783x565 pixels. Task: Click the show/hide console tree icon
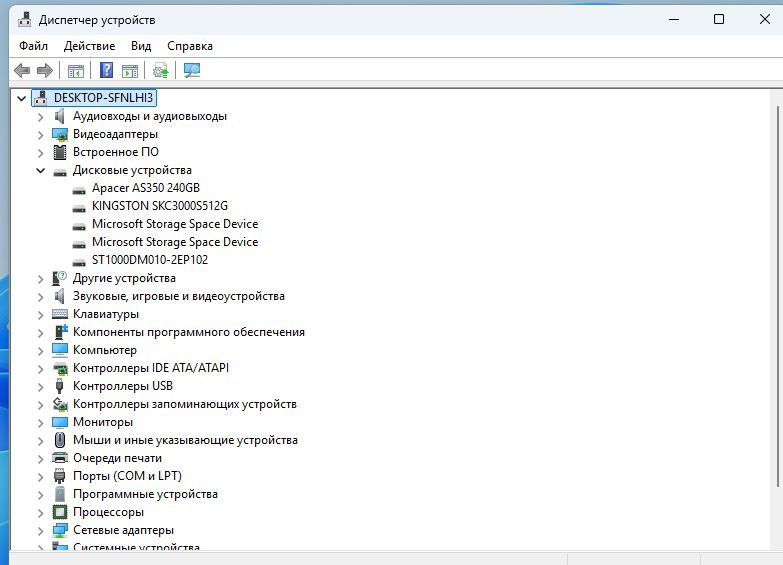[x=75, y=70]
